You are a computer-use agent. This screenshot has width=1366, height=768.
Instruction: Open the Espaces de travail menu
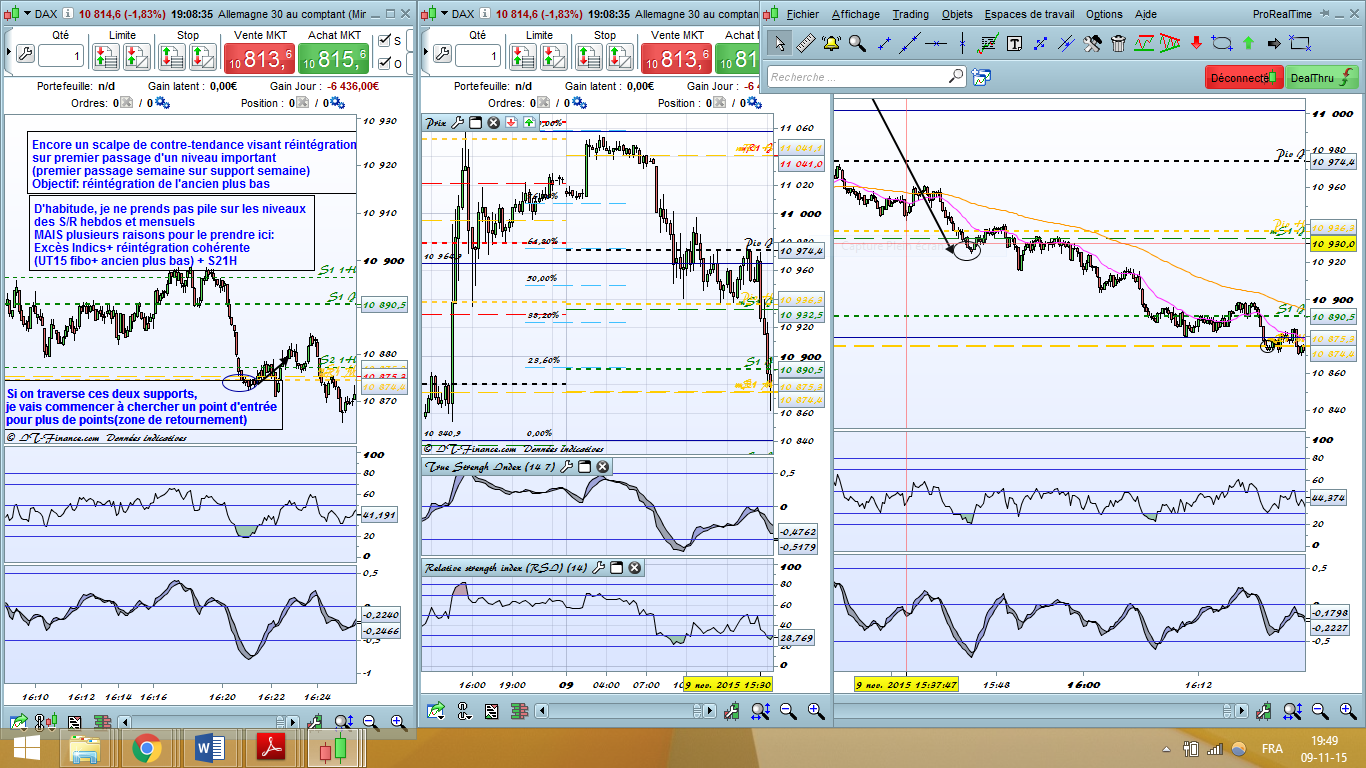[1029, 14]
